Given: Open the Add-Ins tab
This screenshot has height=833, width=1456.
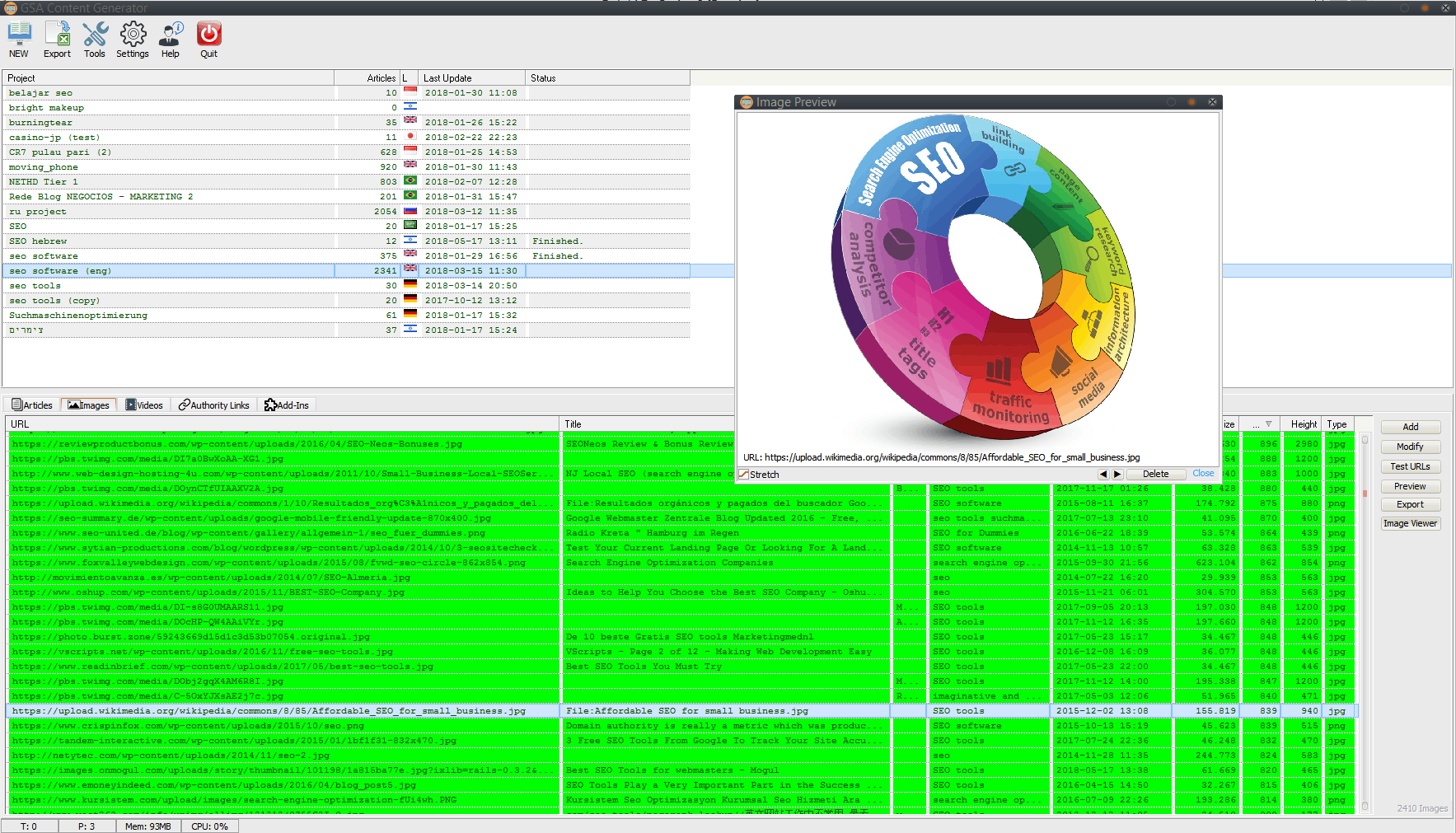Looking at the screenshot, I should point(287,405).
